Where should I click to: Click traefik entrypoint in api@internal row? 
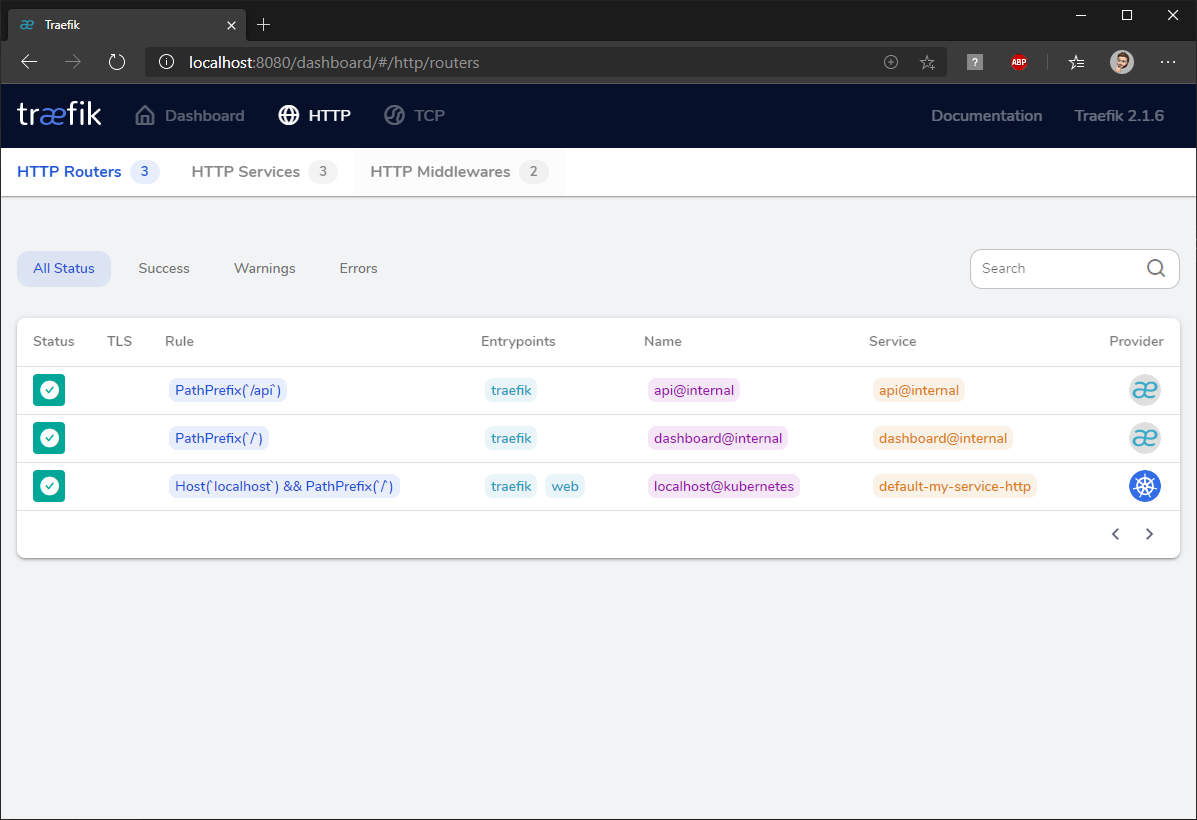(x=511, y=390)
